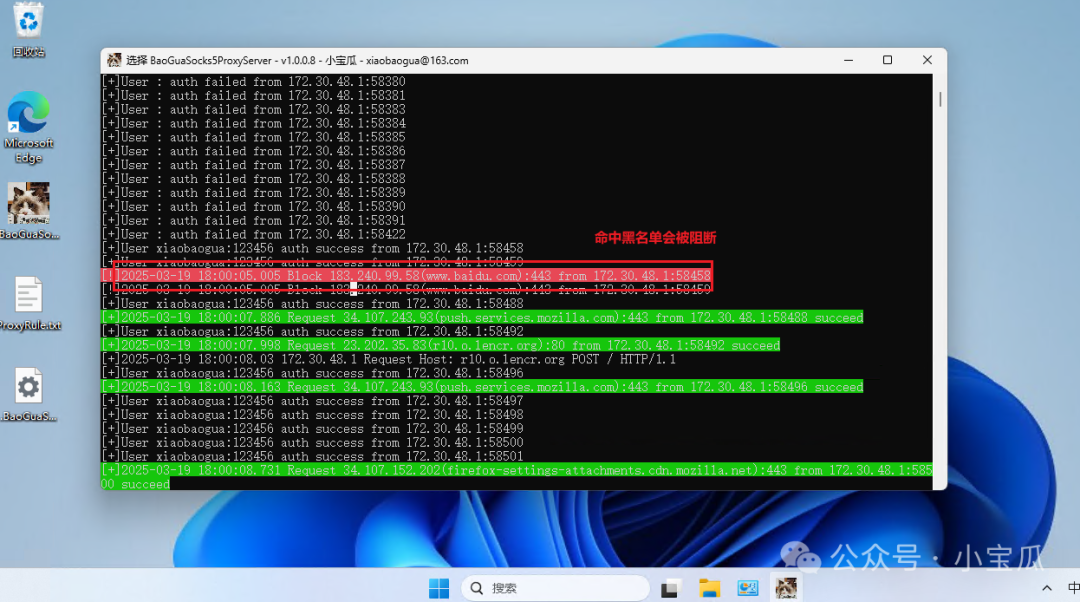The height and width of the screenshot is (602, 1080).
Task: Open the Windows Start menu
Action: tap(439, 587)
